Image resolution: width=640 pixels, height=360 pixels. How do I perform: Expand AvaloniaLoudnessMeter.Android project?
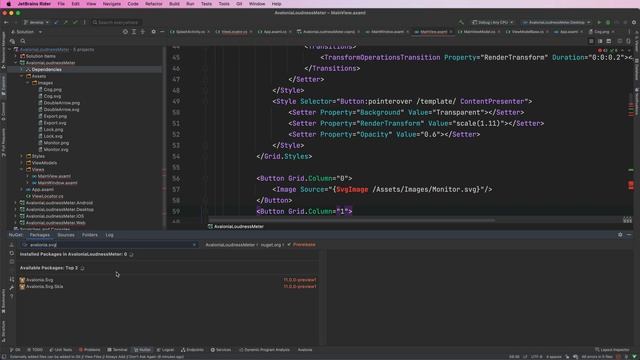click(x=16, y=203)
